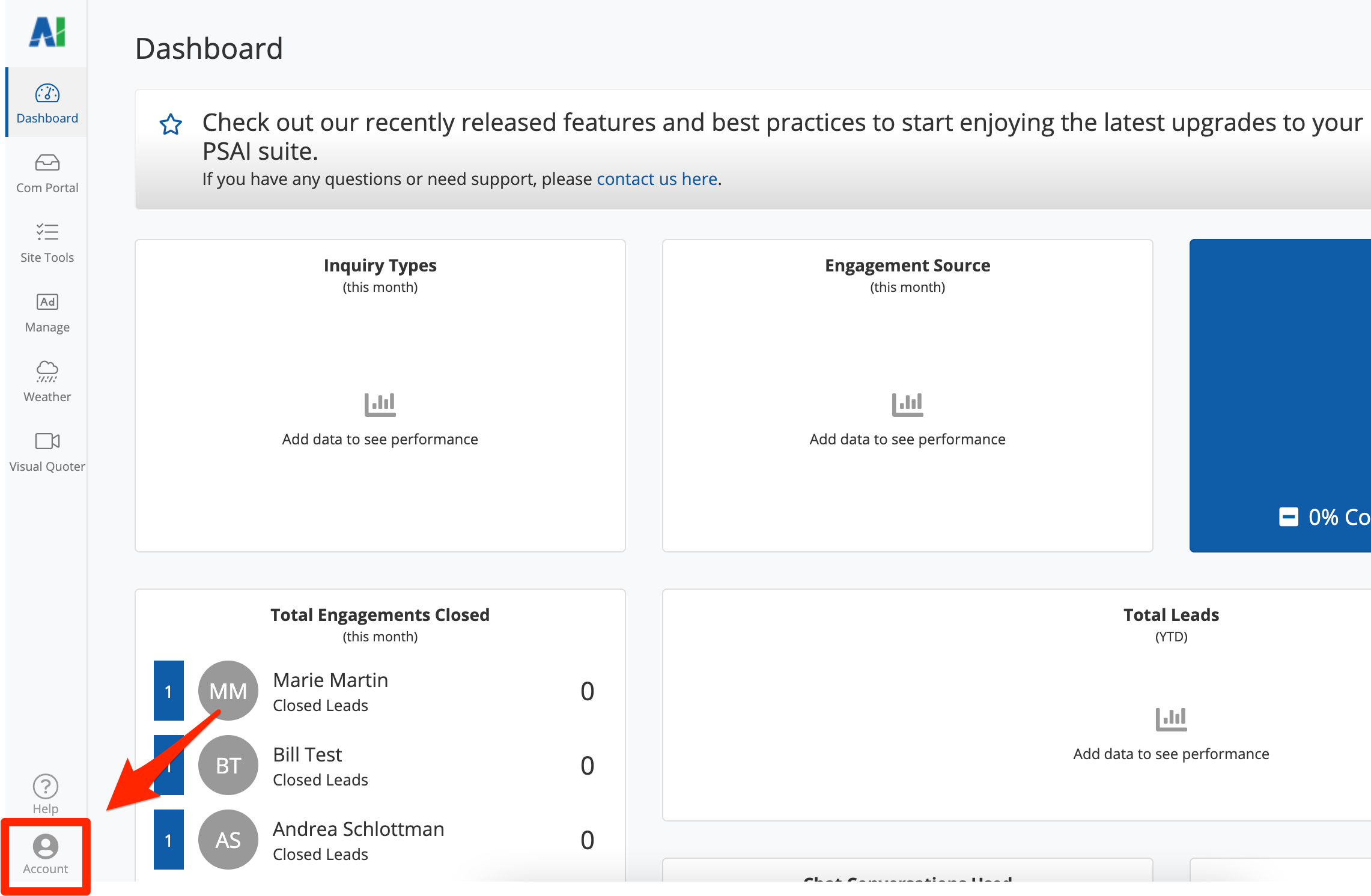Click the Total Leads chart placeholder icon
The height and width of the screenshot is (896, 1371).
tap(1171, 719)
